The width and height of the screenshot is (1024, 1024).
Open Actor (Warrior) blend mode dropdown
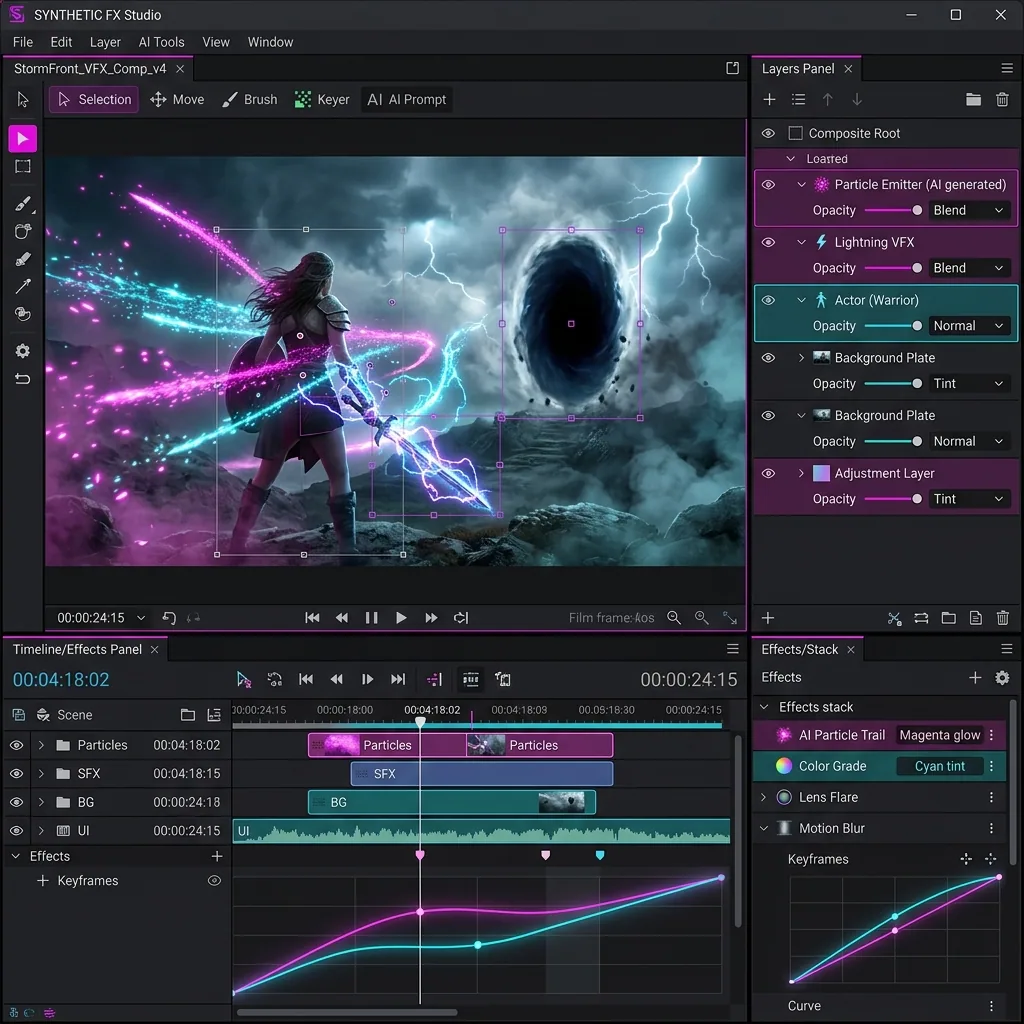coord(967,326)
